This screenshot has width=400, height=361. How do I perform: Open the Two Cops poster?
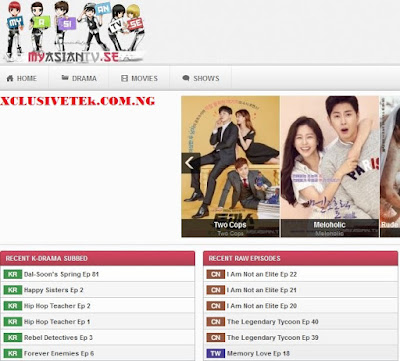click(230, 167)
